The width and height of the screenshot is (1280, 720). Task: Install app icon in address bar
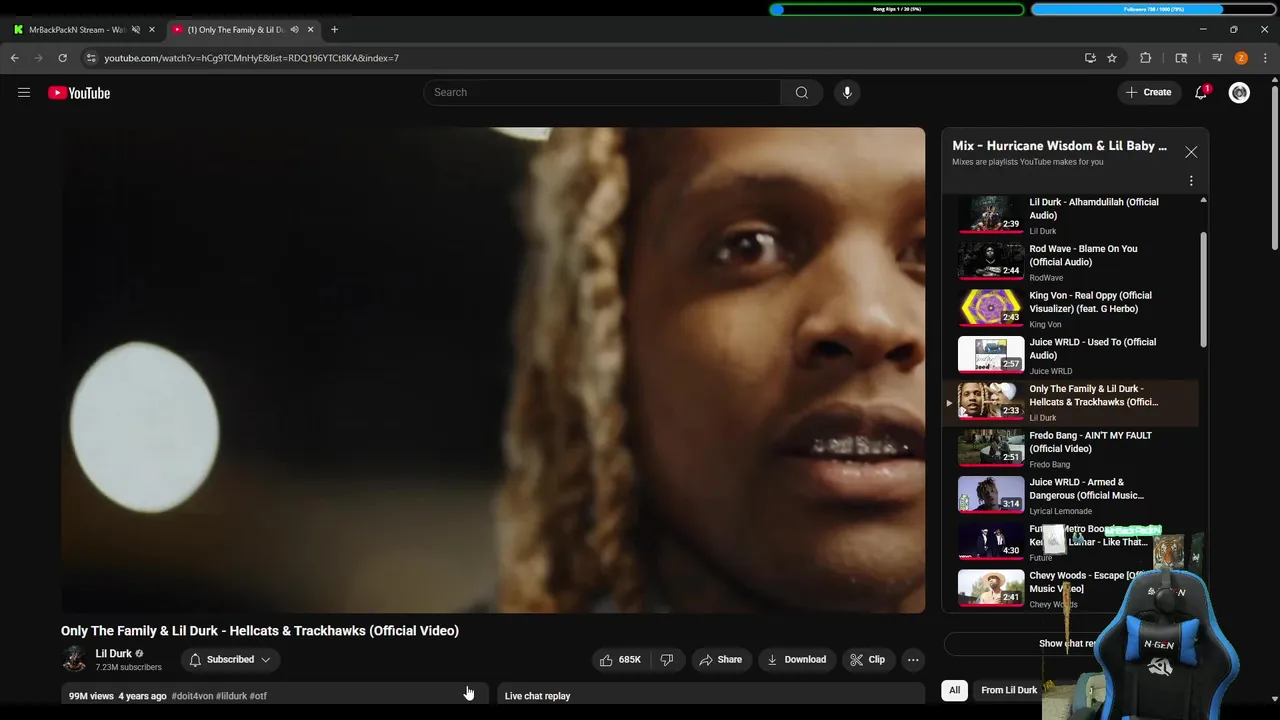[1090, 58]
